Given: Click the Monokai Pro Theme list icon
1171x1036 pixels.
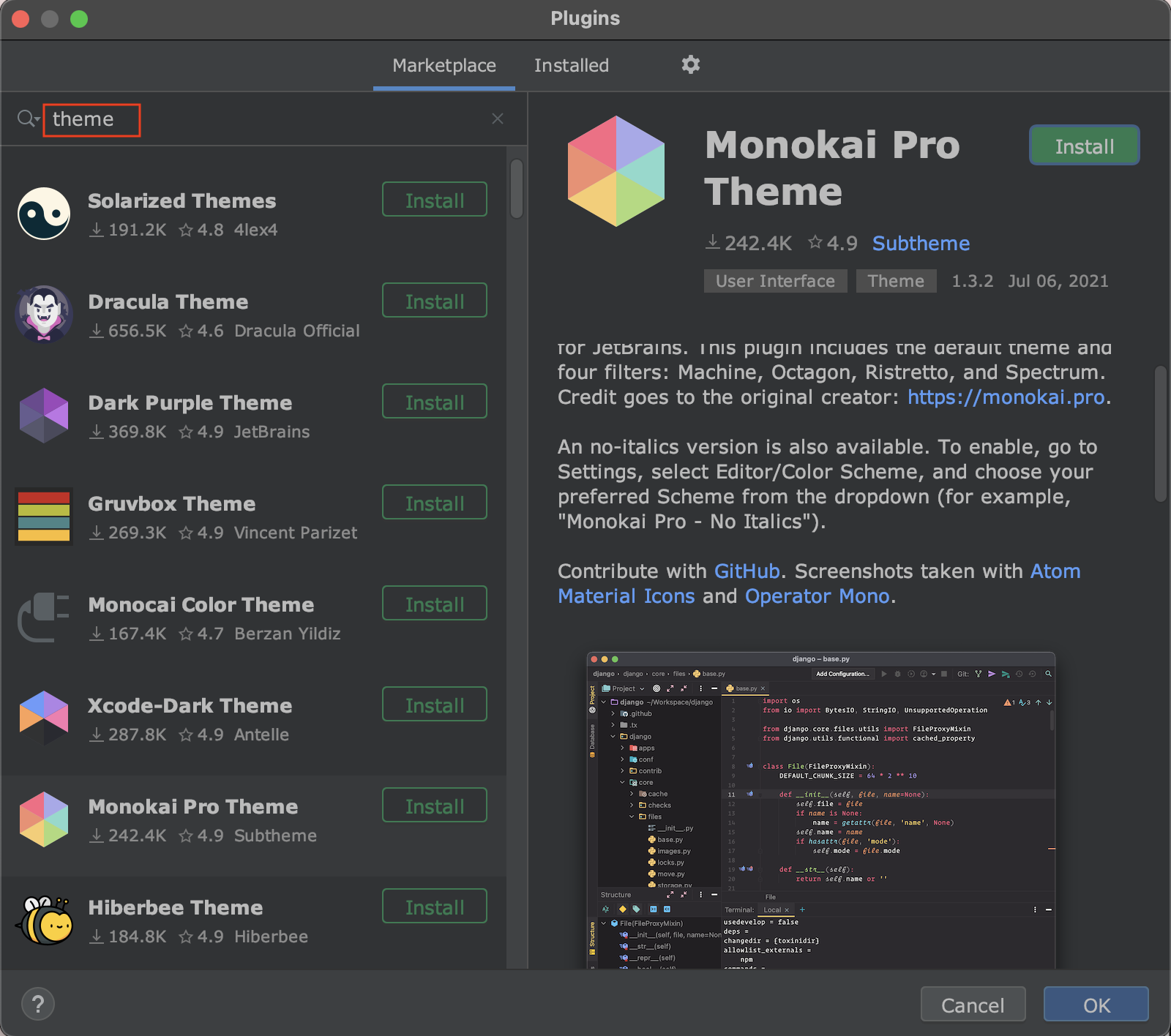Looking at the screenshot, I should tap(44, 819).
